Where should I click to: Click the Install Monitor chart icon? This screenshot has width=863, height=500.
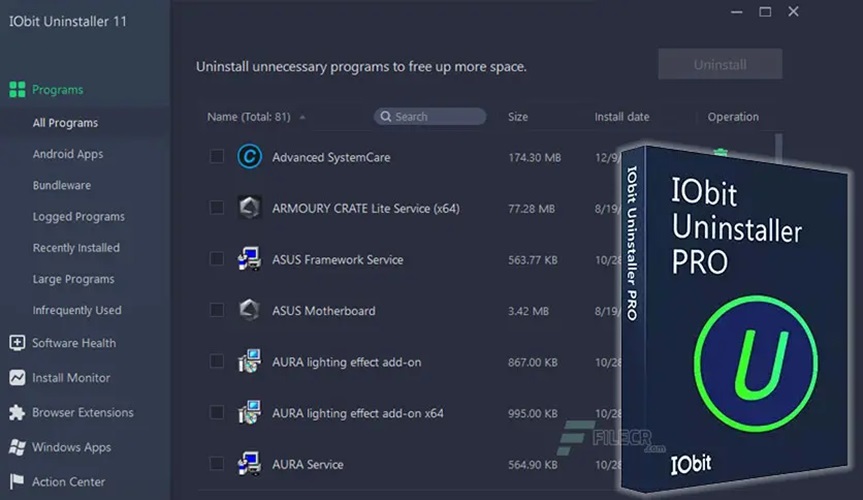point(17,378)
